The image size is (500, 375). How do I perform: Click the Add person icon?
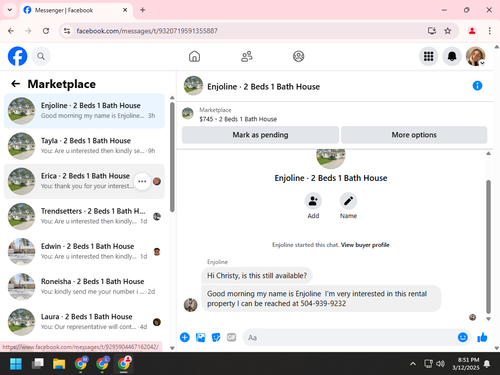coord(313,201)
